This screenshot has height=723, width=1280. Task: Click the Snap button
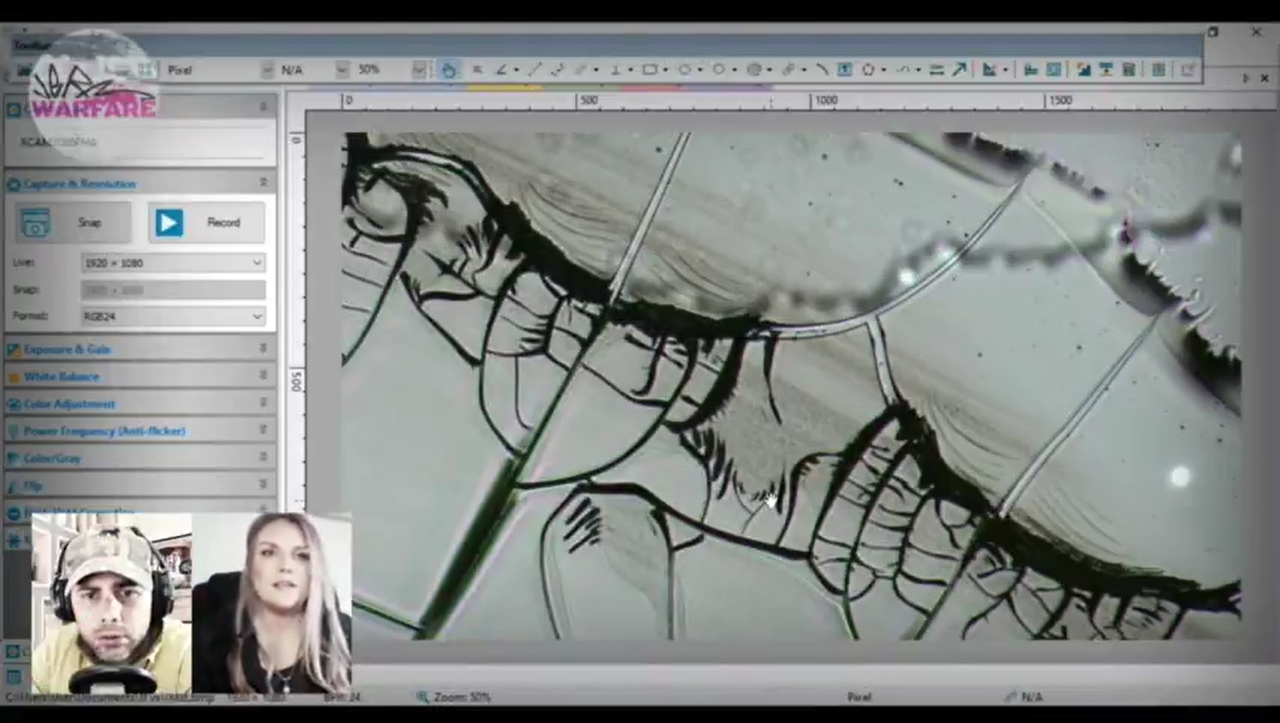click(x=74, y=222)
